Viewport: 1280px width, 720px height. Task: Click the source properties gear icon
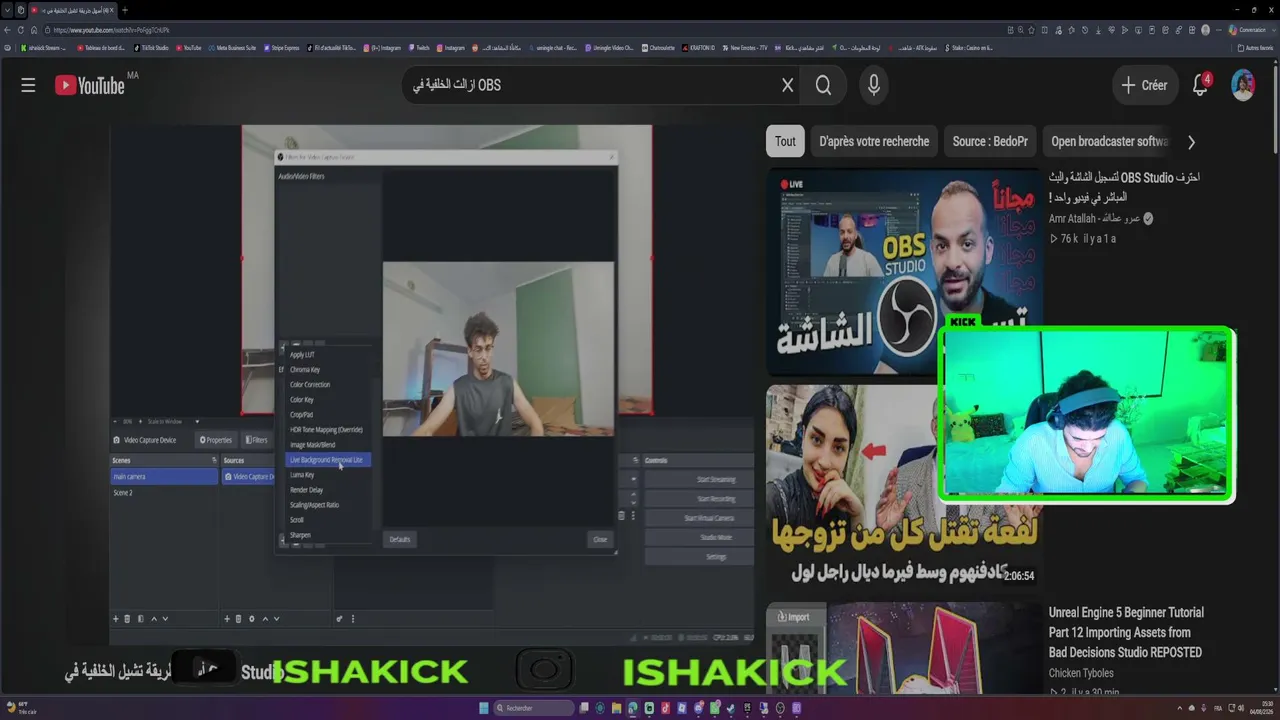(x=252, y=619)
